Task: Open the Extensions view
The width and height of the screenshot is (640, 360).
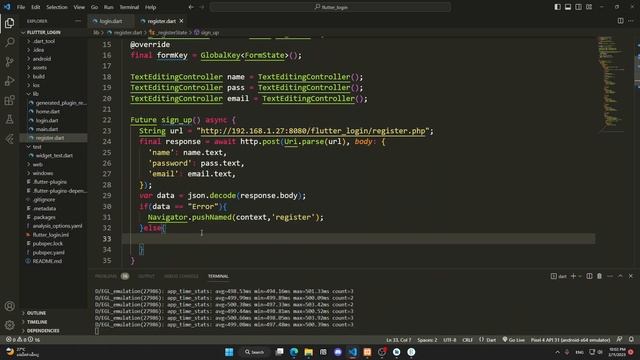Action: [x=9, y=100]
